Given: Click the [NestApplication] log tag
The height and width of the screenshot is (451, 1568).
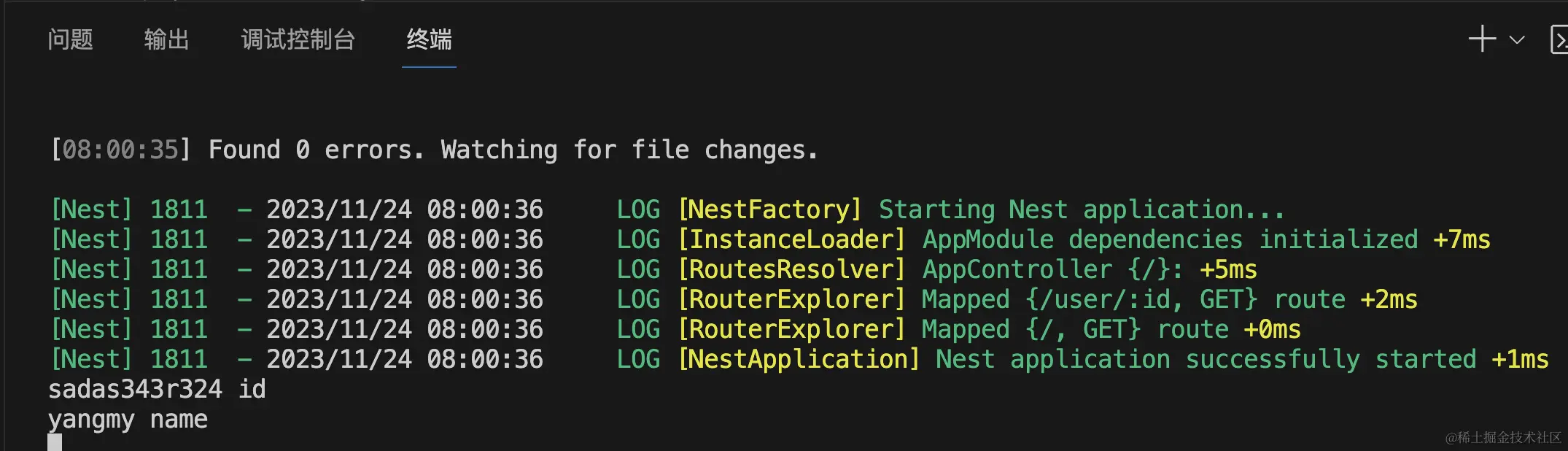Looking at the screenshot, I should tap(799, 359).
